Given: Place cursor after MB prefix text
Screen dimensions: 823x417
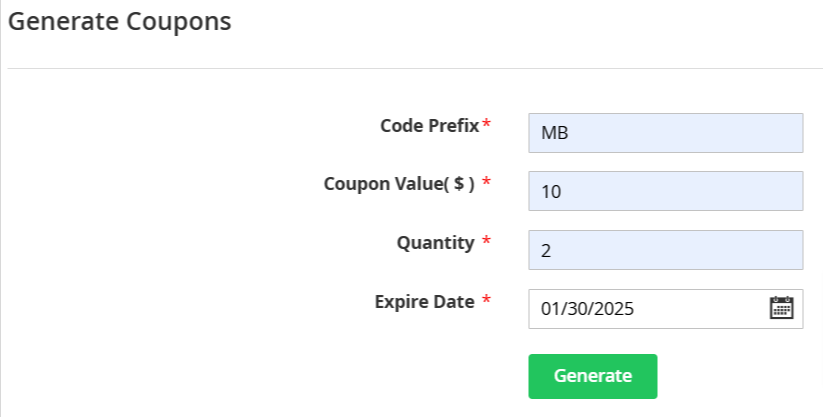Looking at the screenshot, I should pyautogui.click(x=569, y=133).
